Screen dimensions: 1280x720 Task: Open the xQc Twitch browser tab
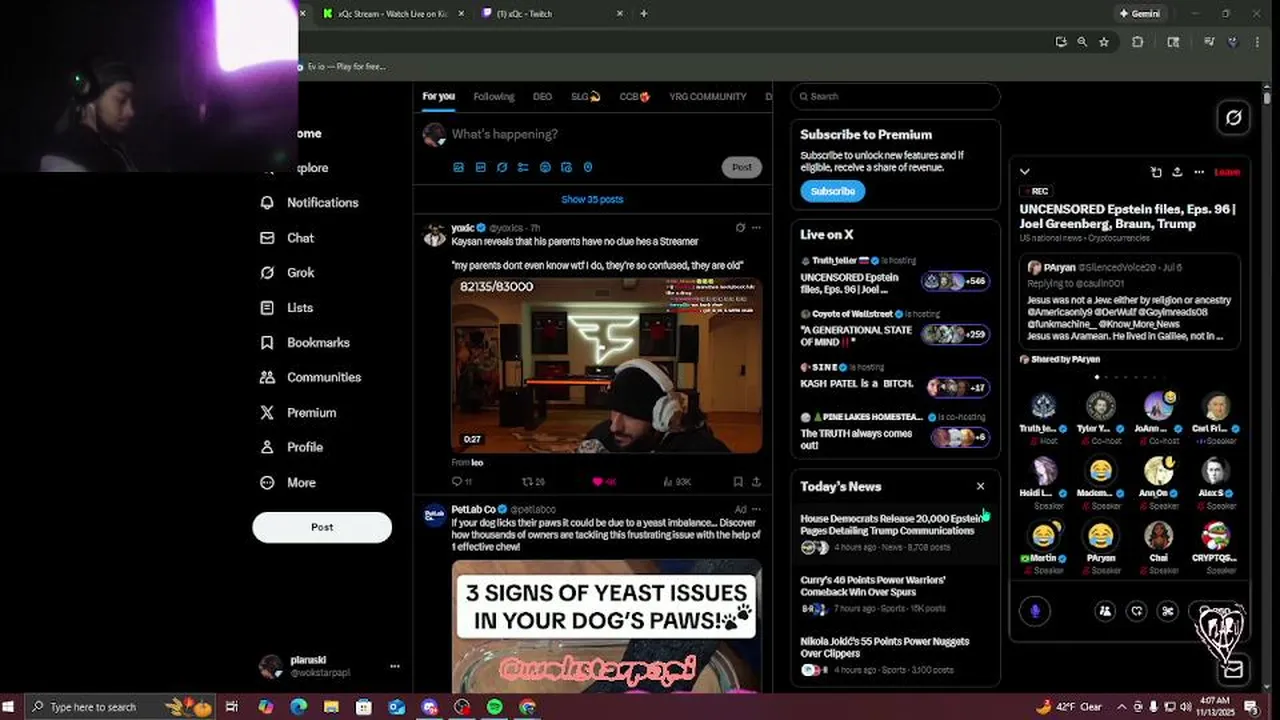551,14
